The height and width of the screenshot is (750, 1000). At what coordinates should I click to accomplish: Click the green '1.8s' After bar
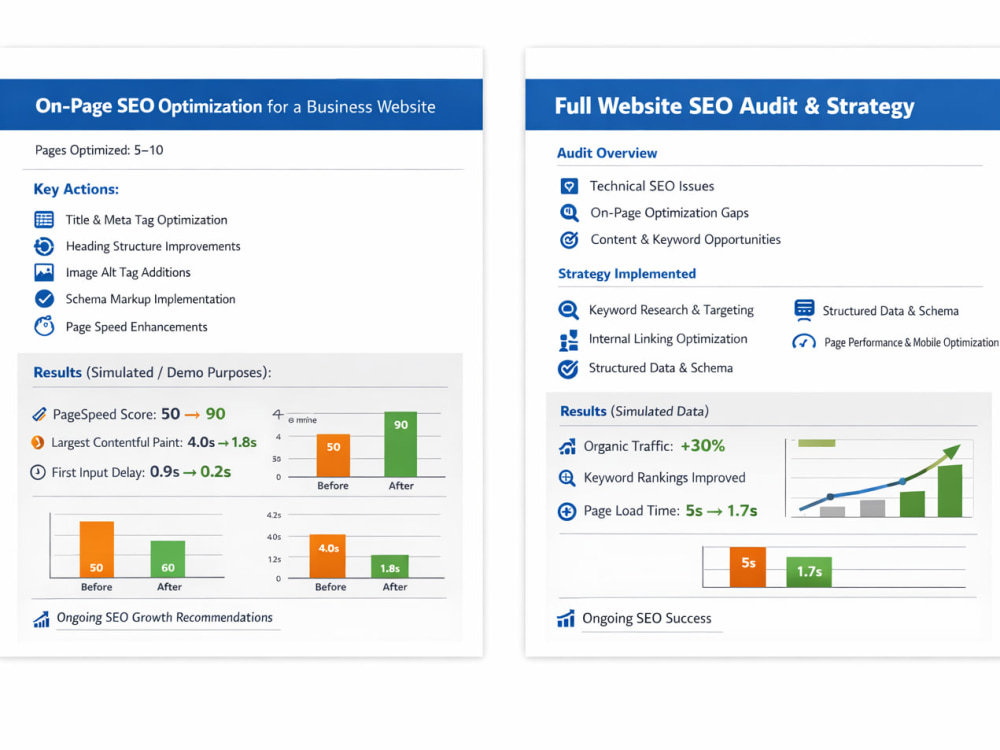pyautogui.click(x=390, y=566)
